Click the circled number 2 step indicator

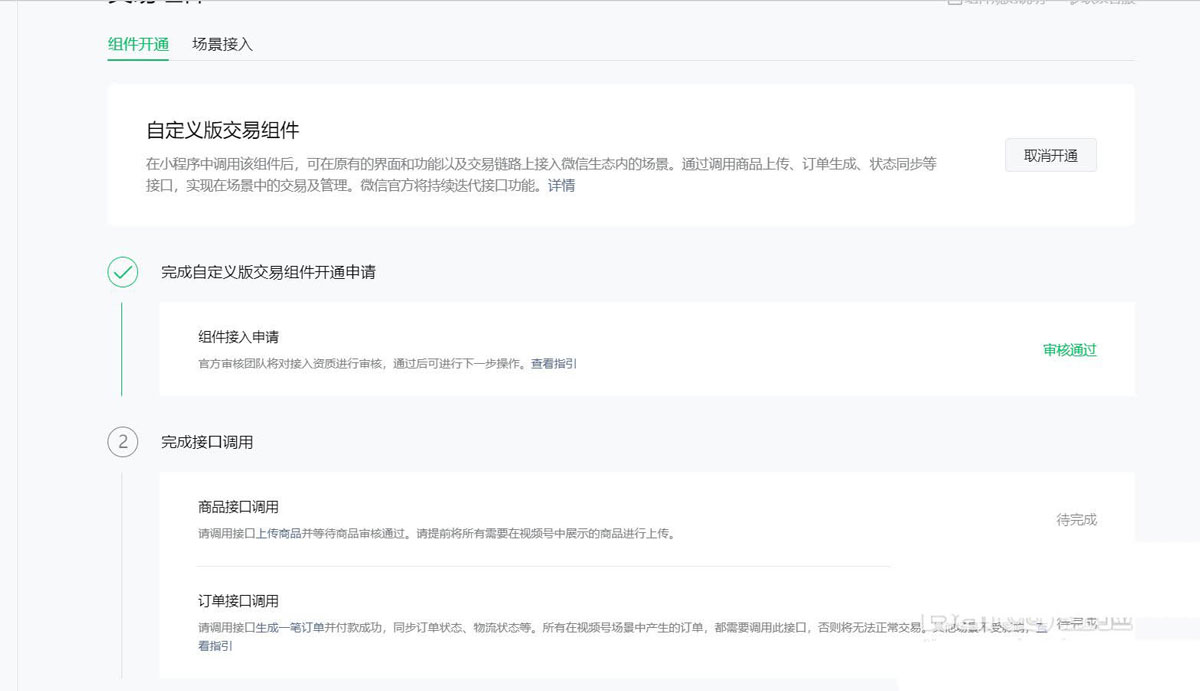pyautogui.click(x=122, y=442)
